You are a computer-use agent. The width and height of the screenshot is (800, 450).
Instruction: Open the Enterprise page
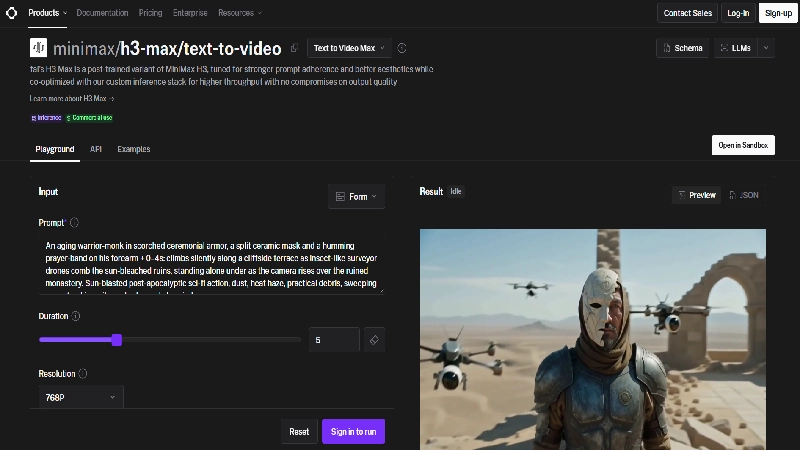click(190, 13)
